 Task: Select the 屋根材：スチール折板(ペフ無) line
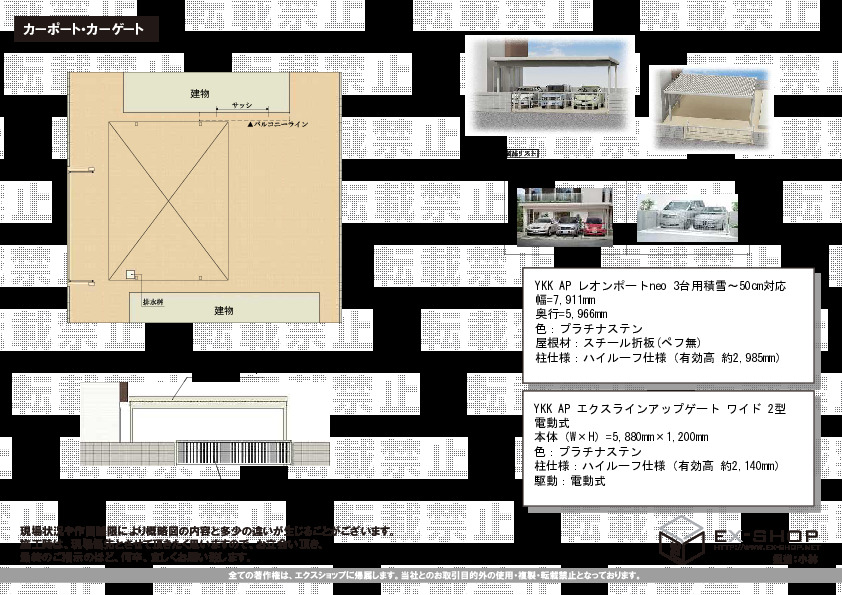[x=618, y=343]
